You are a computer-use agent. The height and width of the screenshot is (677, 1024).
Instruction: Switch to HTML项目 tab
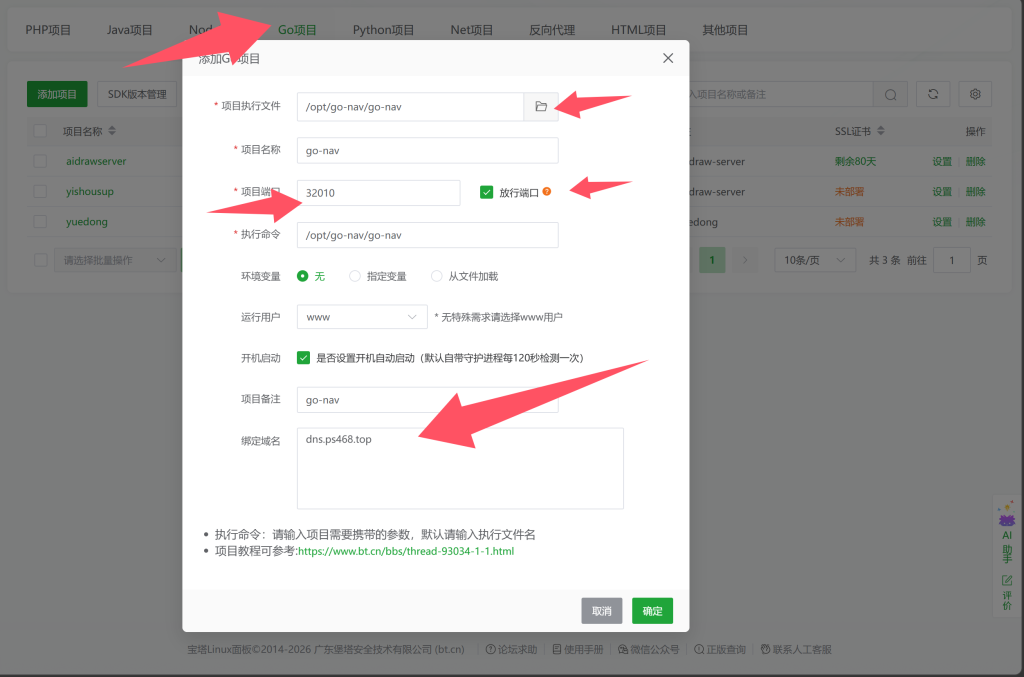639,30
